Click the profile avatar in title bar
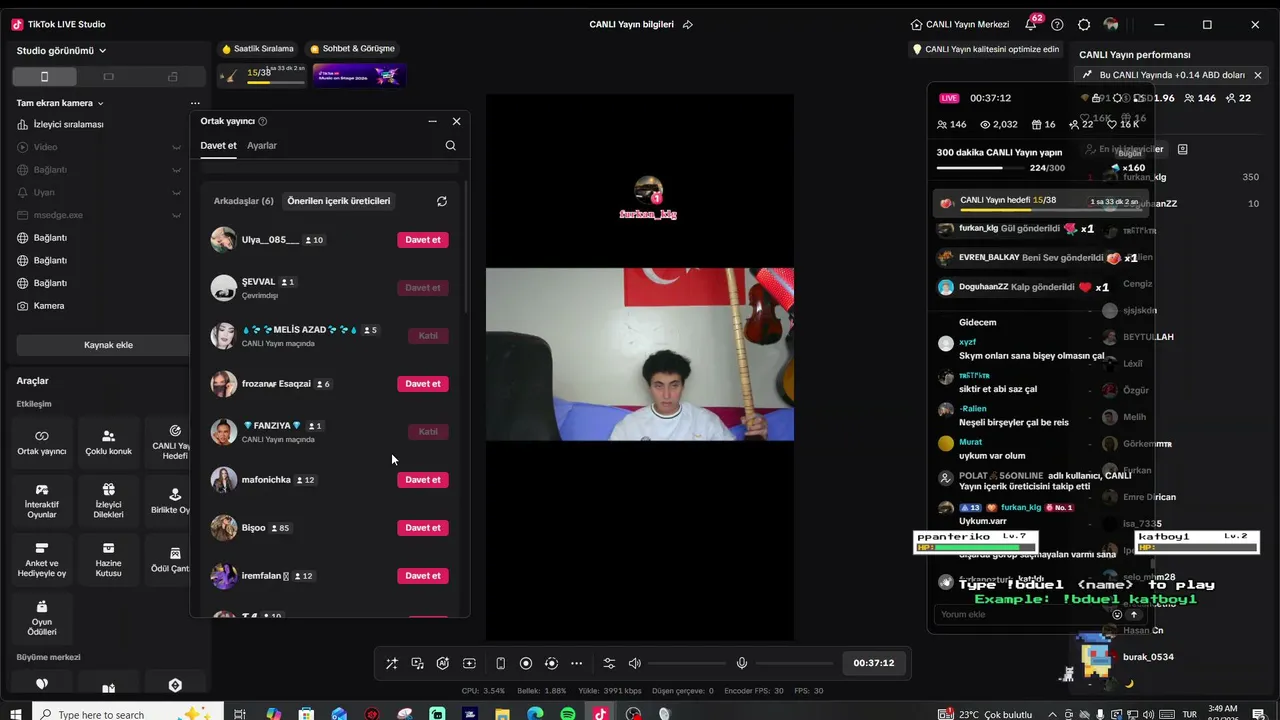1280x720 pixels. click(1111, 24)
